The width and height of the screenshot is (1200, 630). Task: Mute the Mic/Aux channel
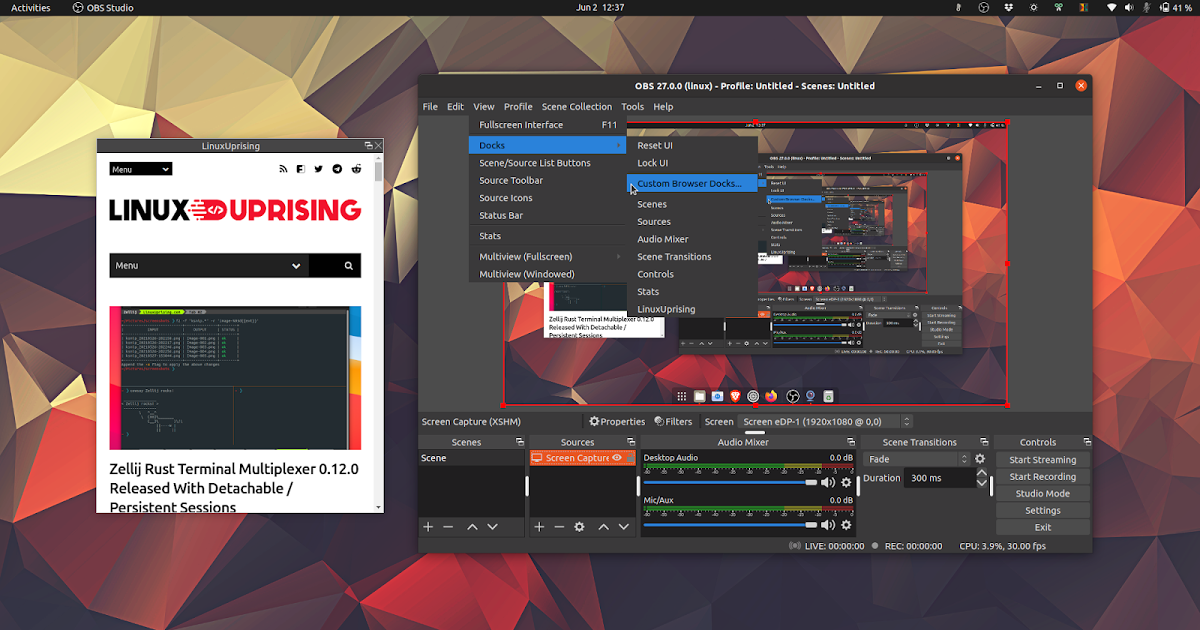828,525
